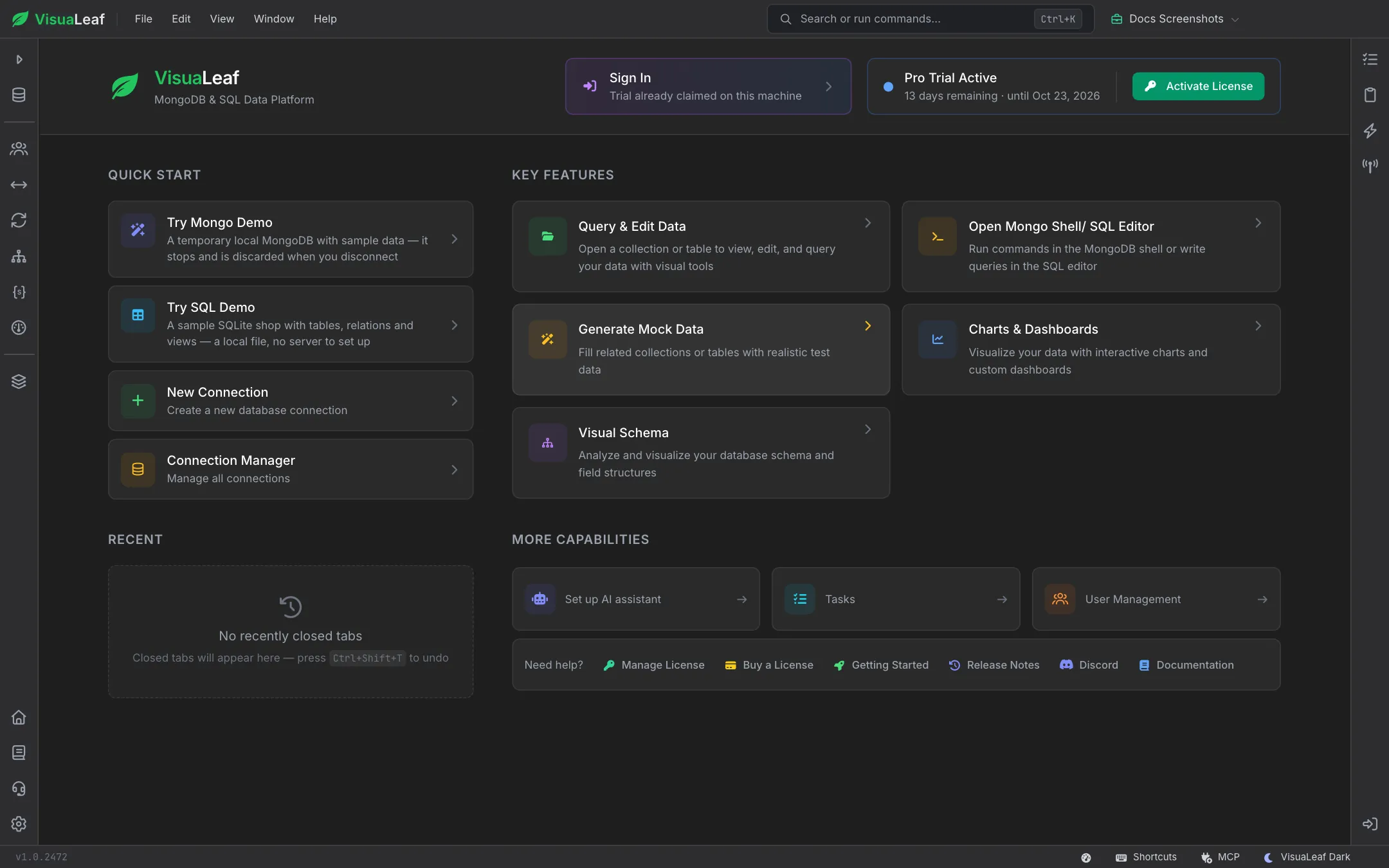
Task: Open the schema hierarchy sidebar icon
Action: pos(19,257)
